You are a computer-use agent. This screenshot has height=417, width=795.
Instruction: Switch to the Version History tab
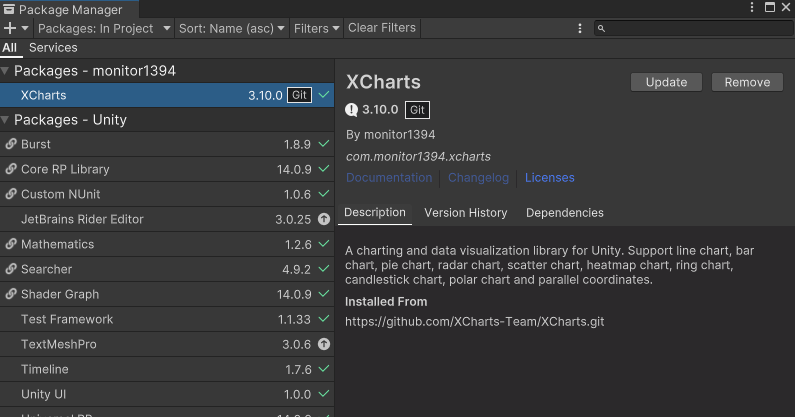(x=466, y=213)
